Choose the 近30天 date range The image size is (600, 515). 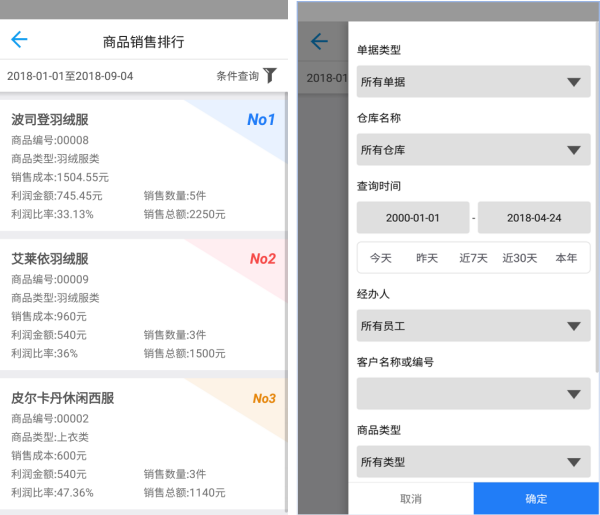520,258
